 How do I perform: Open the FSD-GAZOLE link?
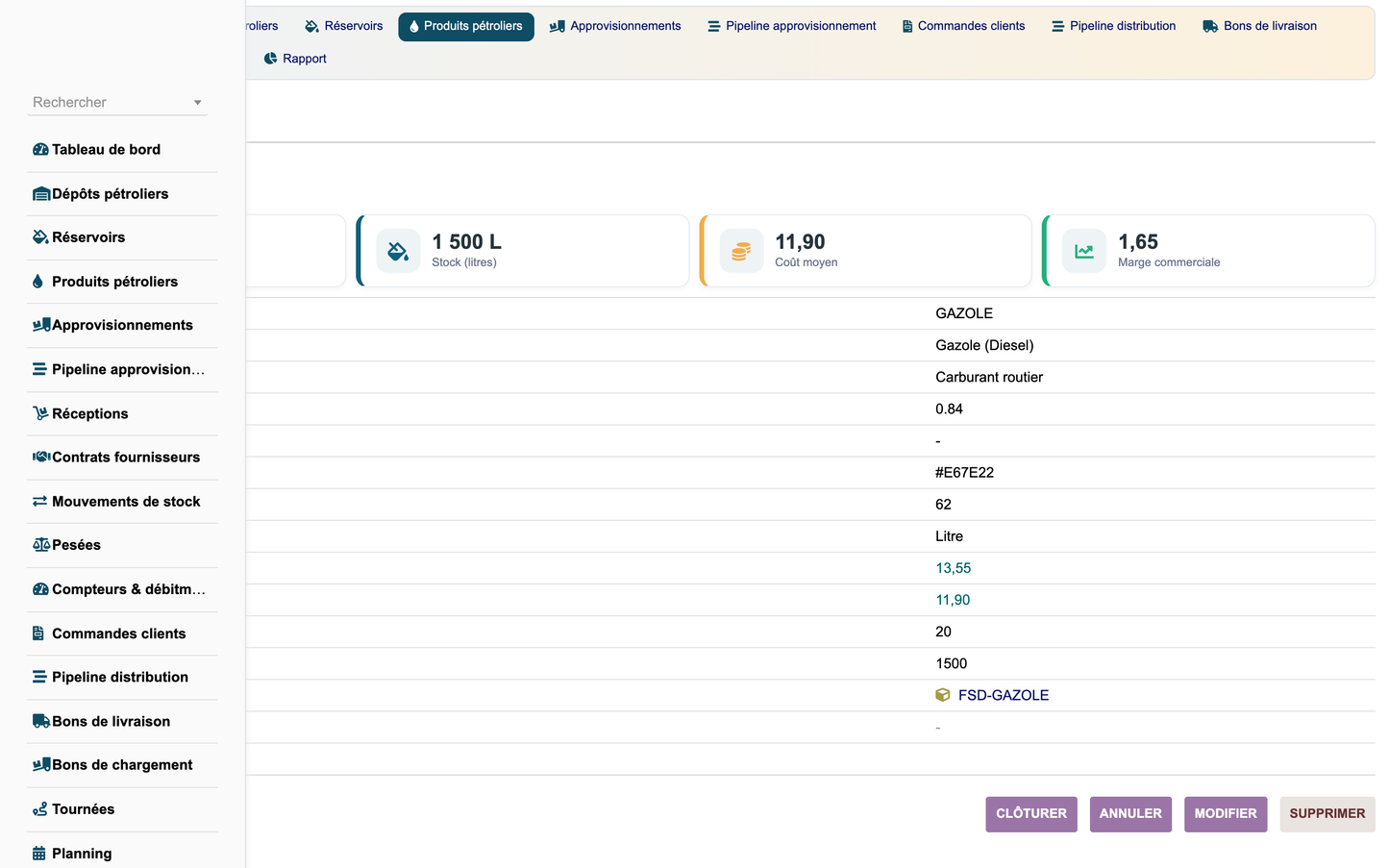[1004, 695]
